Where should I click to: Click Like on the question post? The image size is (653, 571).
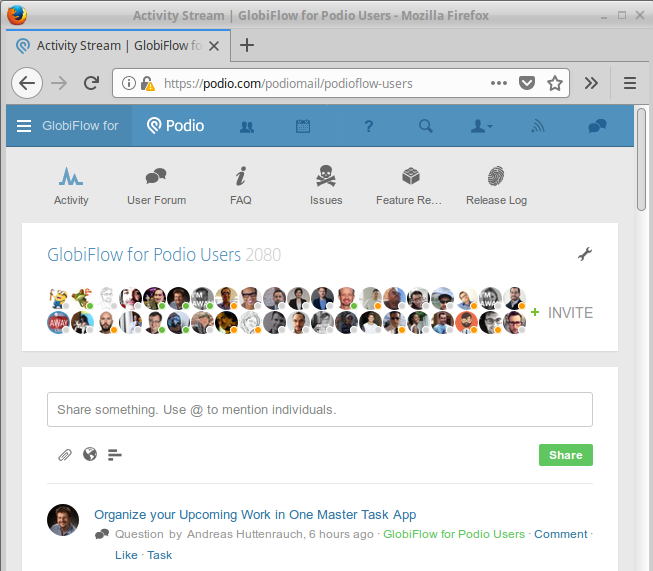(x=126, y=555)
